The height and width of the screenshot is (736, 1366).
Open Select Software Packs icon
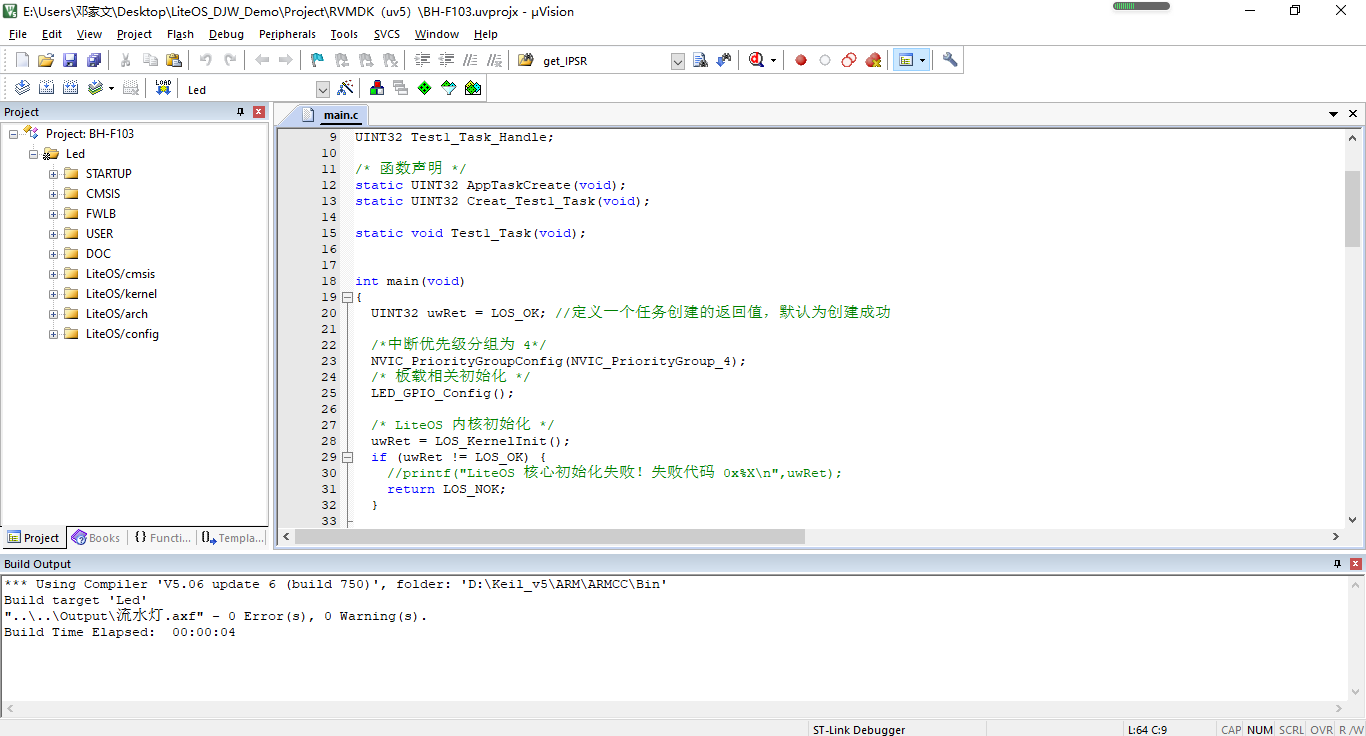click(x=449, y=88)
